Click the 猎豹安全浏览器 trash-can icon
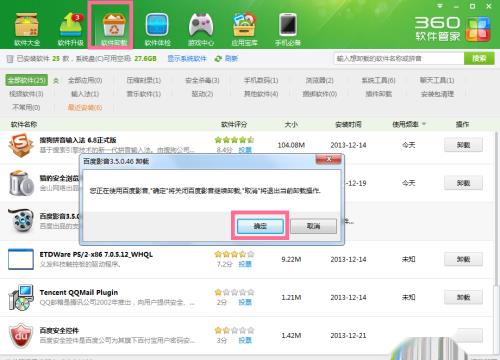Image resolution: width=500 pixels, height=360 pixels. coord(21,183)
